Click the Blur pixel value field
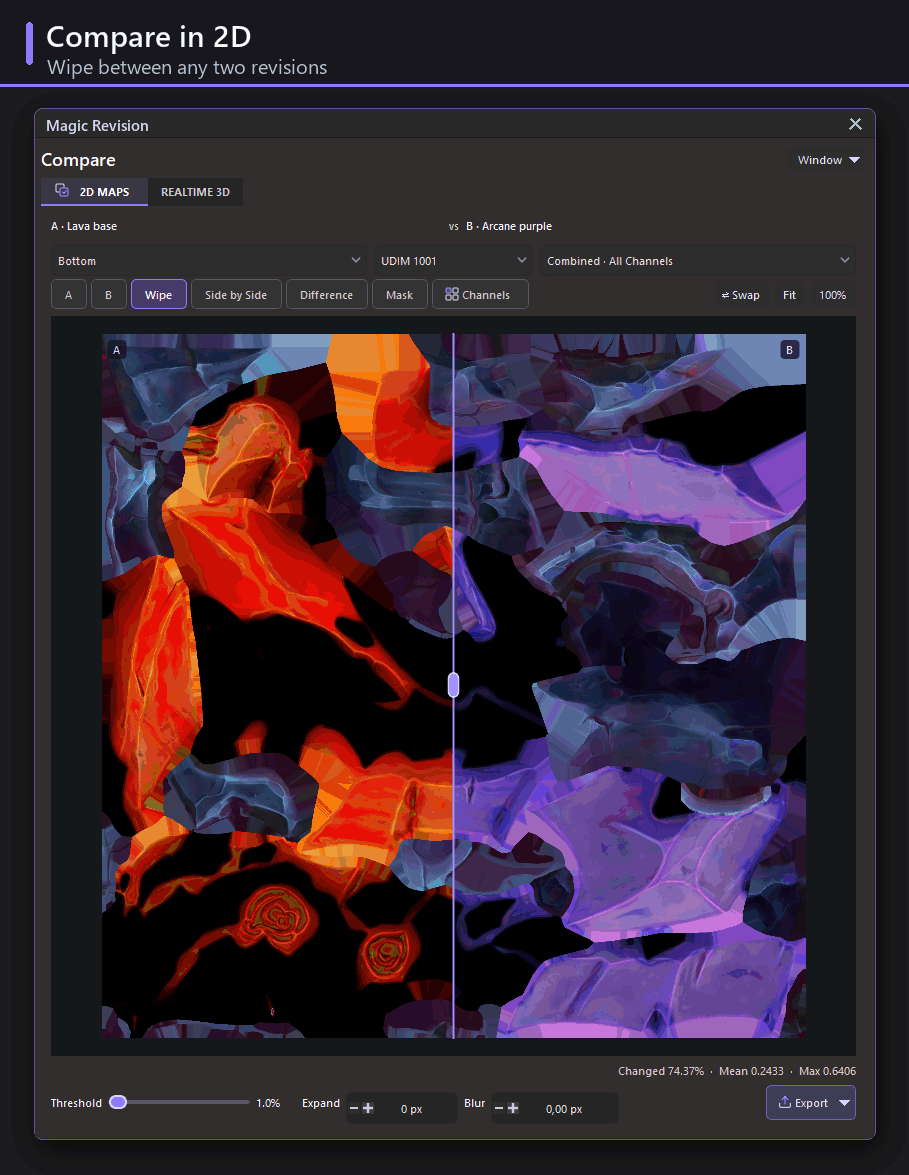 (x=564, y=1109)
